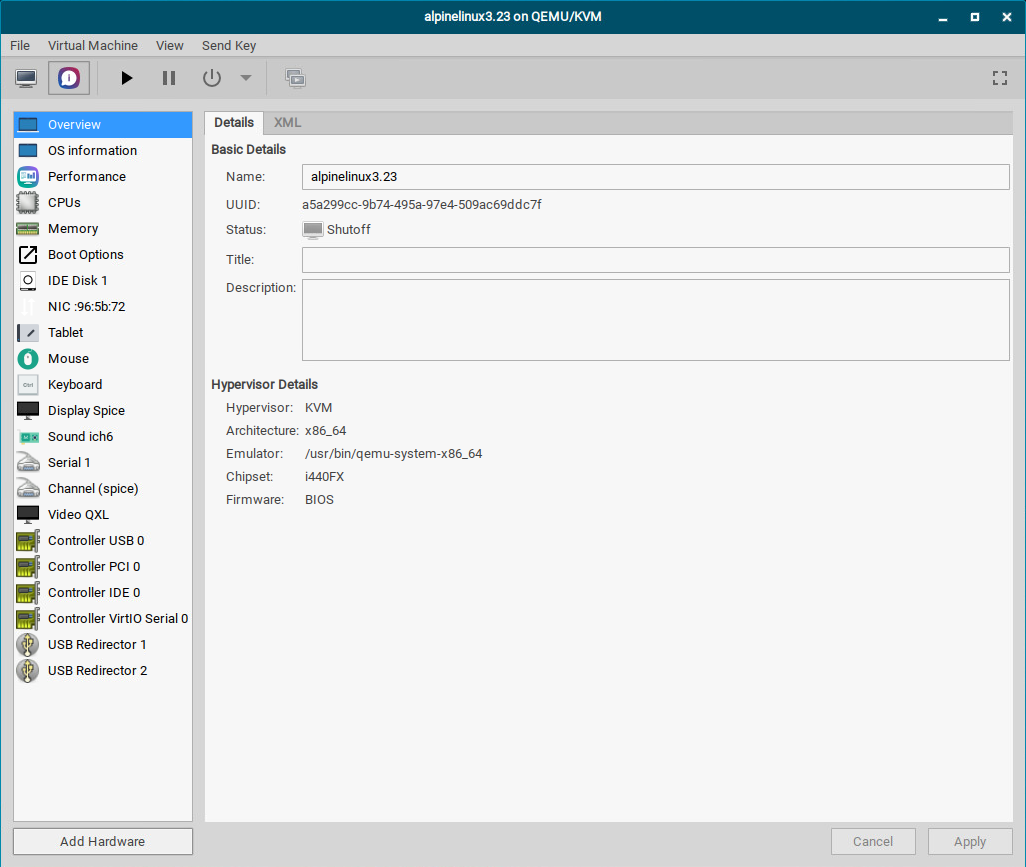Open Display Spice settings
Screen dimensions: 1026x867
tap(103, 411)
